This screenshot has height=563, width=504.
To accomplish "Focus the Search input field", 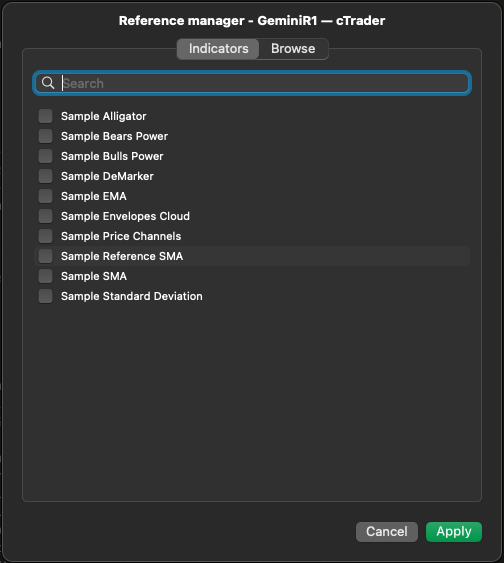I will tap(252, 83).
